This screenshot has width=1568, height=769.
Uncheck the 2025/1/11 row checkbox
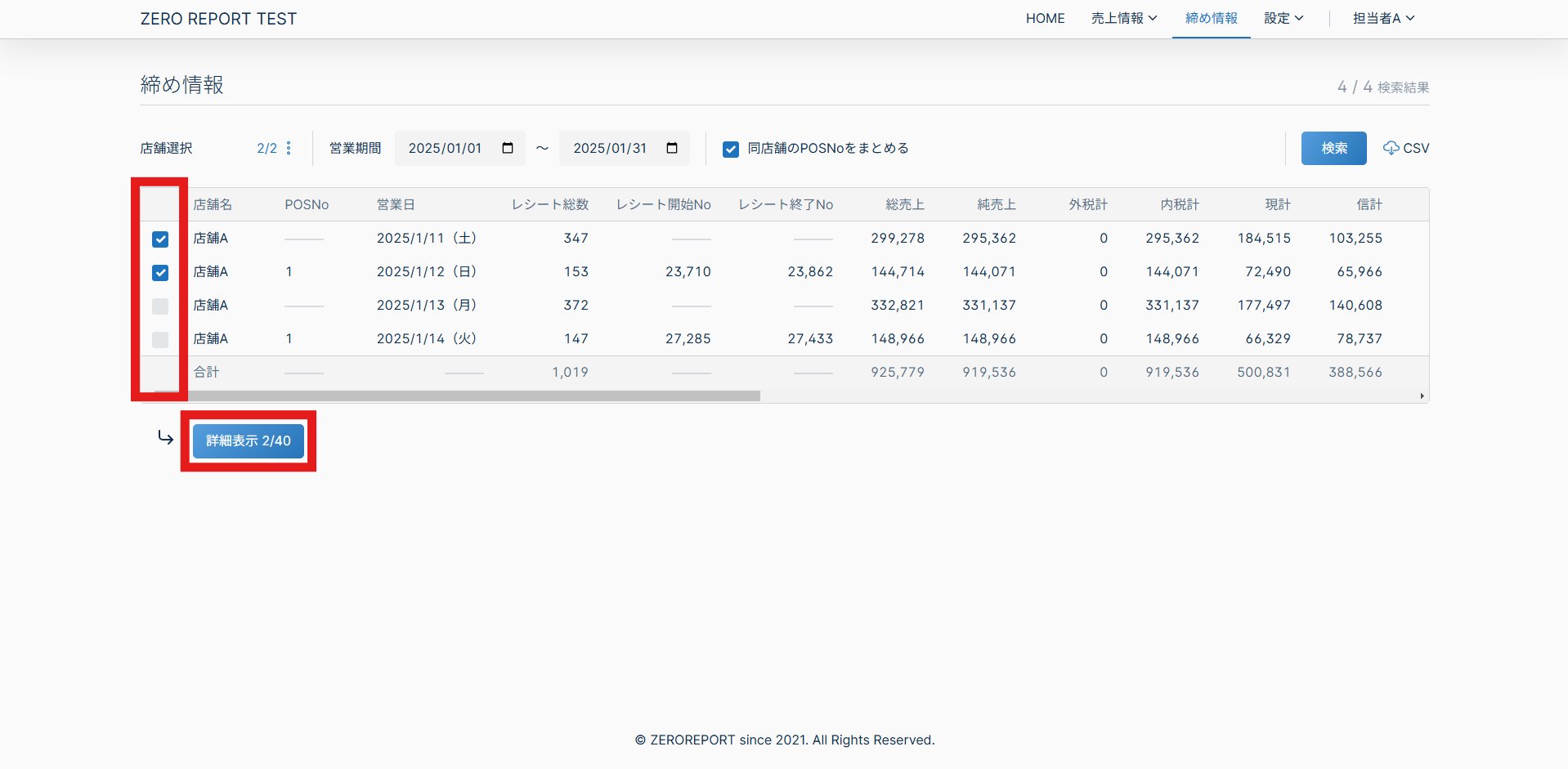click(160, 239)
